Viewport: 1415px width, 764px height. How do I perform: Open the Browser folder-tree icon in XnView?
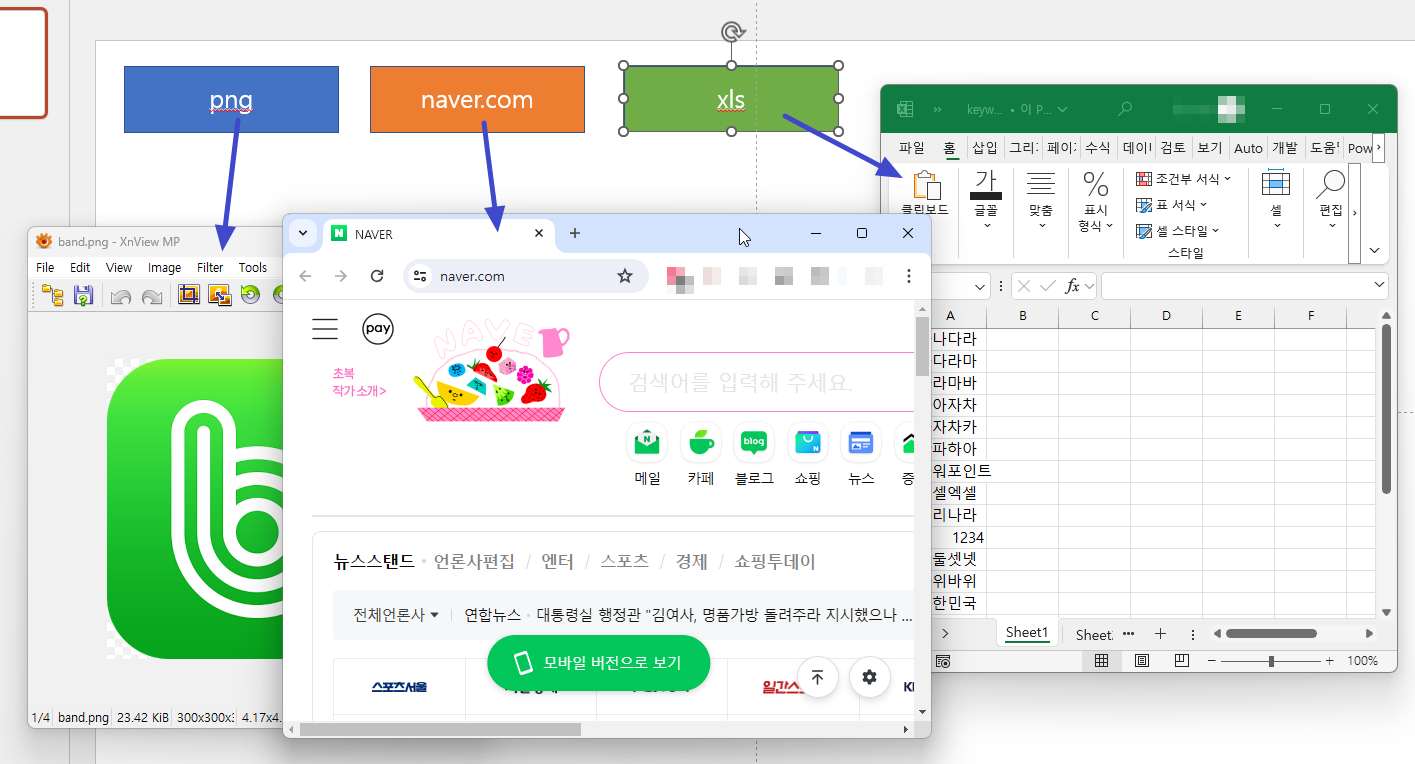53,295
